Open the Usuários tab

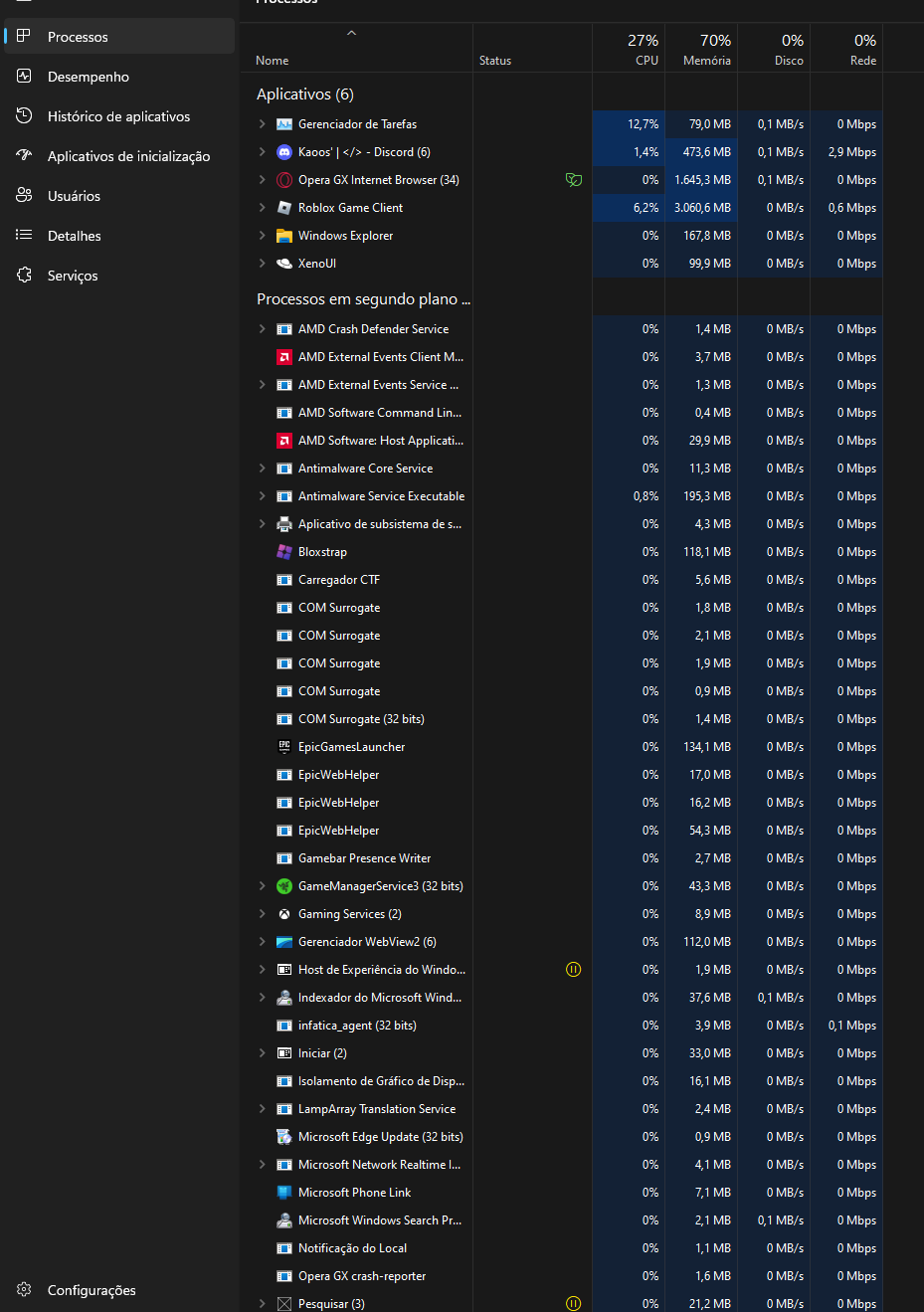click(119, 196)
